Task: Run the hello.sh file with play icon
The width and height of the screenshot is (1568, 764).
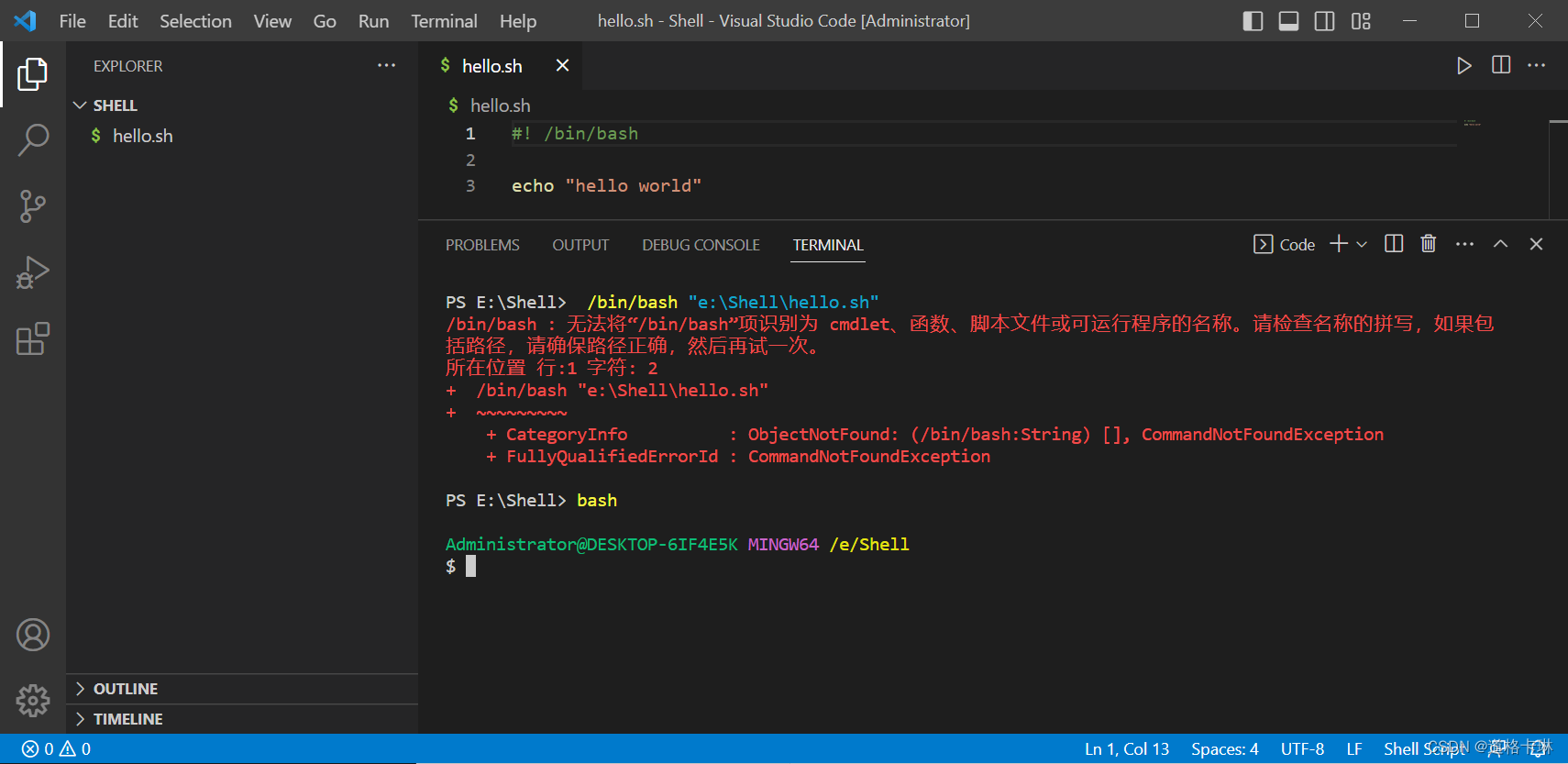Action: [x=1464, y=65]
